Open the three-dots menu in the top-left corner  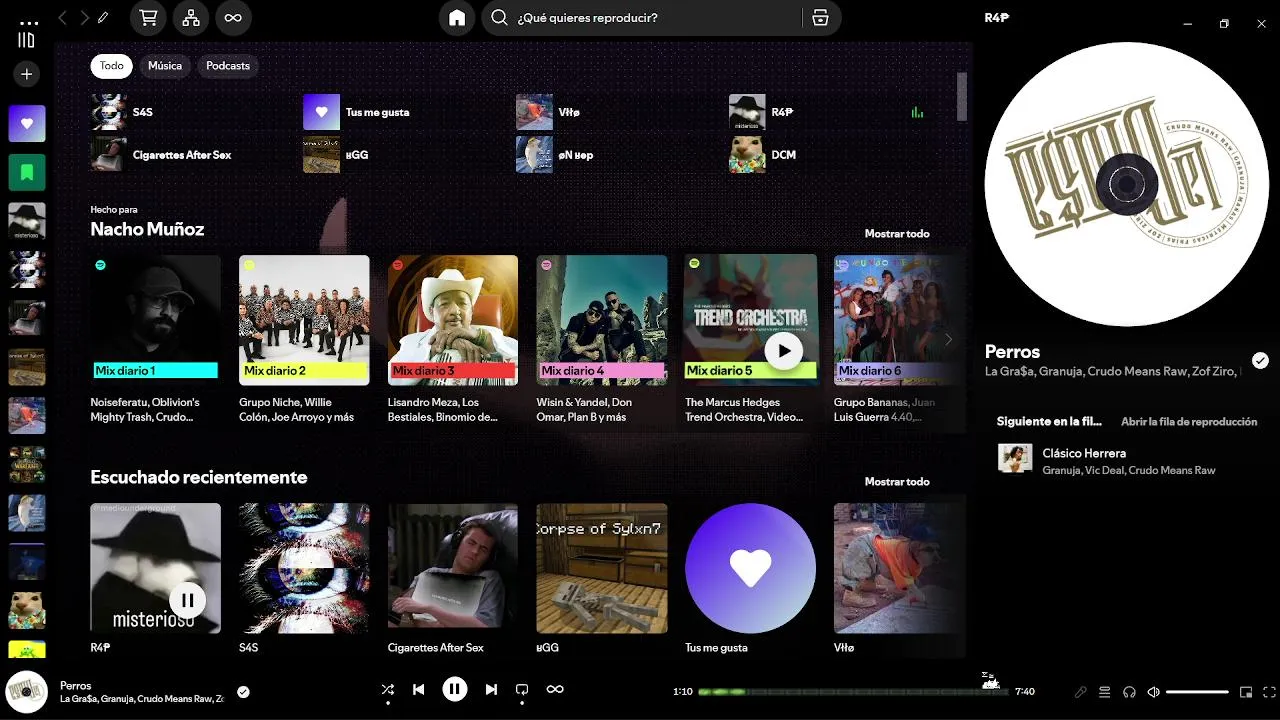[29, 22]
